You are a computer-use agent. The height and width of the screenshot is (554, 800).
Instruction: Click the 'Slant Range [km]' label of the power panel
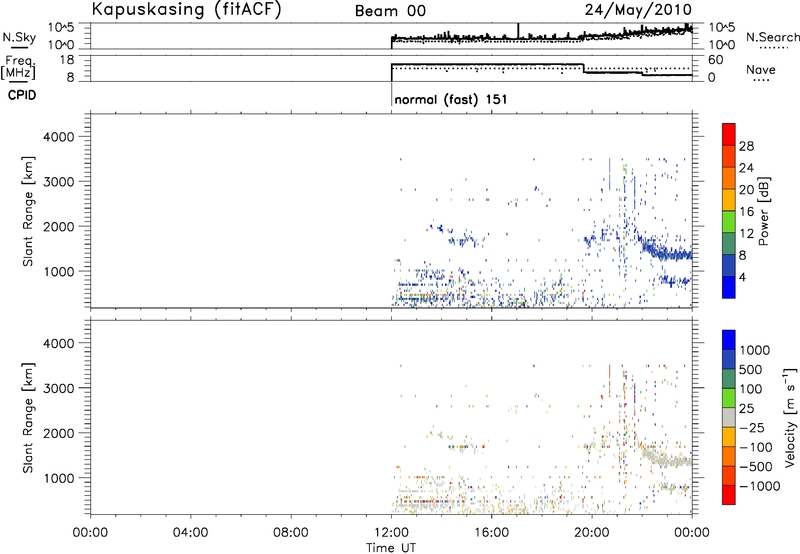28,211
